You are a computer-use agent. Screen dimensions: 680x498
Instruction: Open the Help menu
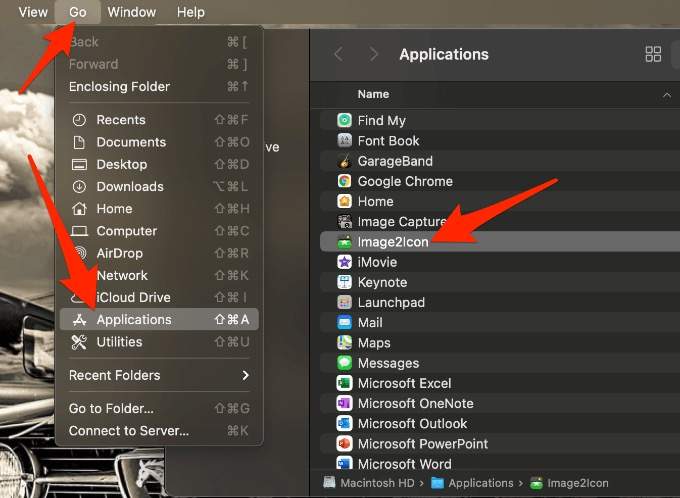tap(190, 12)
